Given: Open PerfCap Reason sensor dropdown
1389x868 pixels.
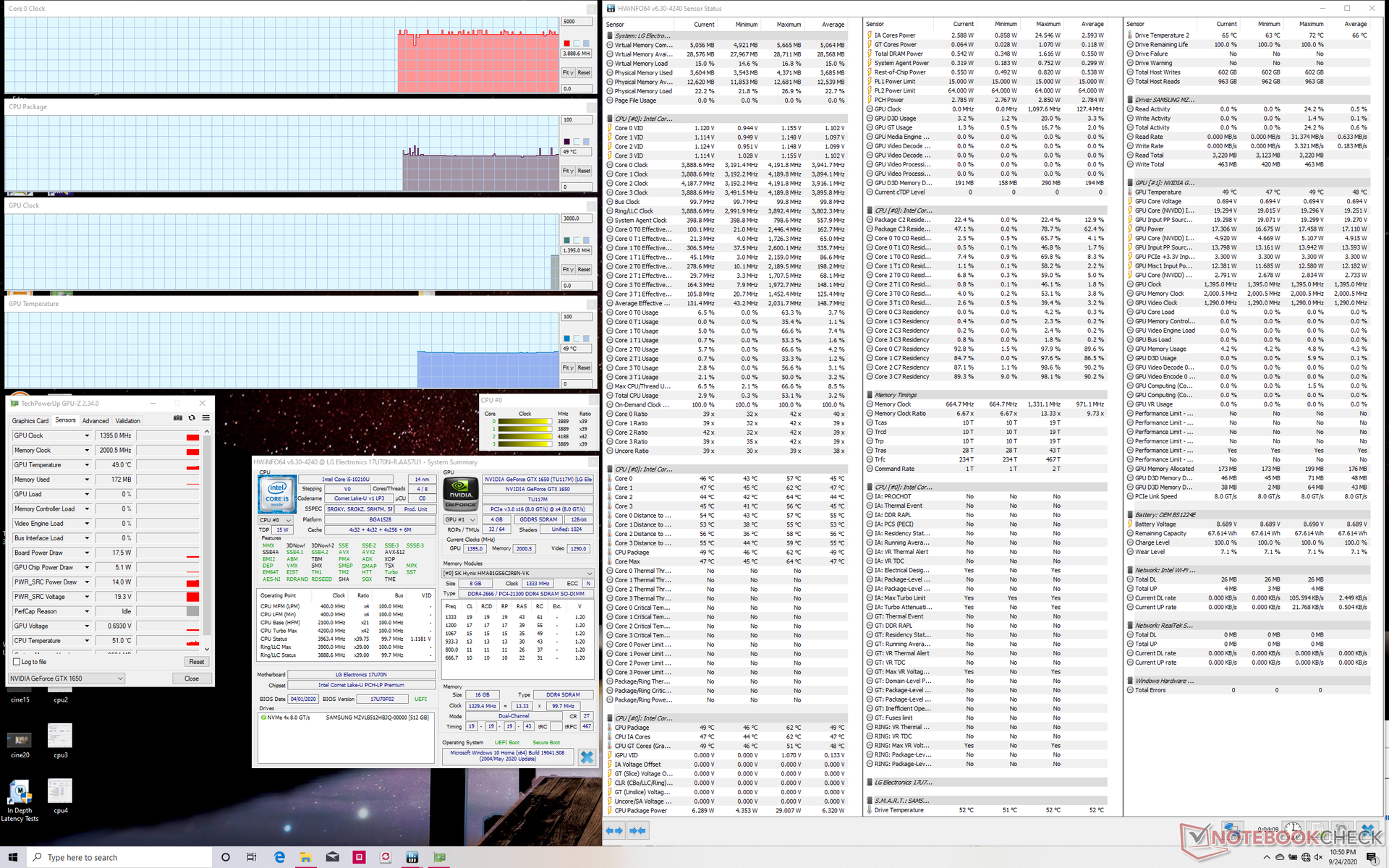Looking at the screenshot, I should click(x=87, y=611).
